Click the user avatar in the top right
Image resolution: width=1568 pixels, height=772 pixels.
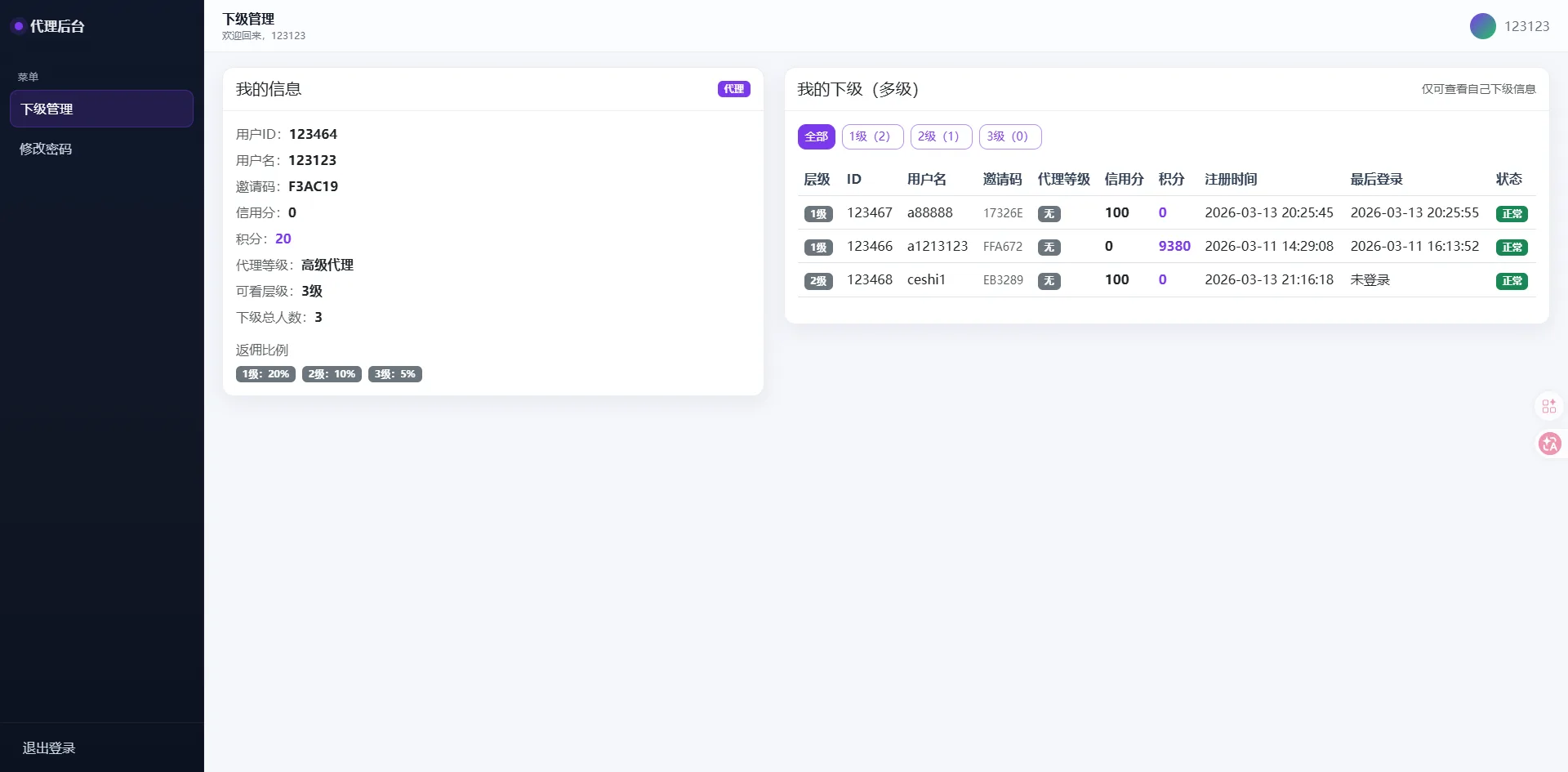[x=1482, y=26]
